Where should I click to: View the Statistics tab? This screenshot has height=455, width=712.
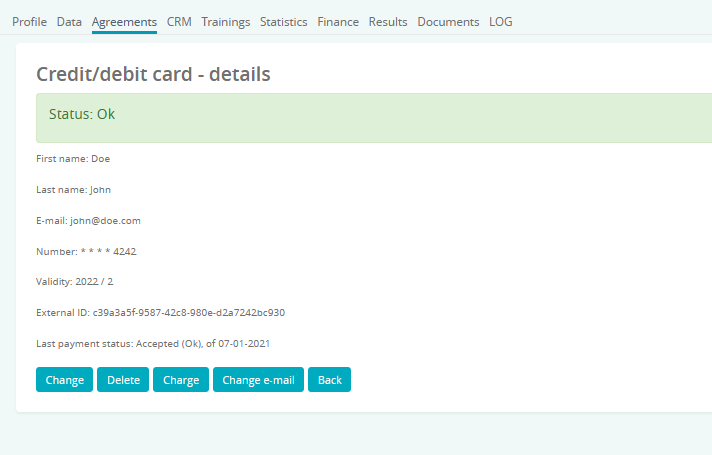coord(283,22)
